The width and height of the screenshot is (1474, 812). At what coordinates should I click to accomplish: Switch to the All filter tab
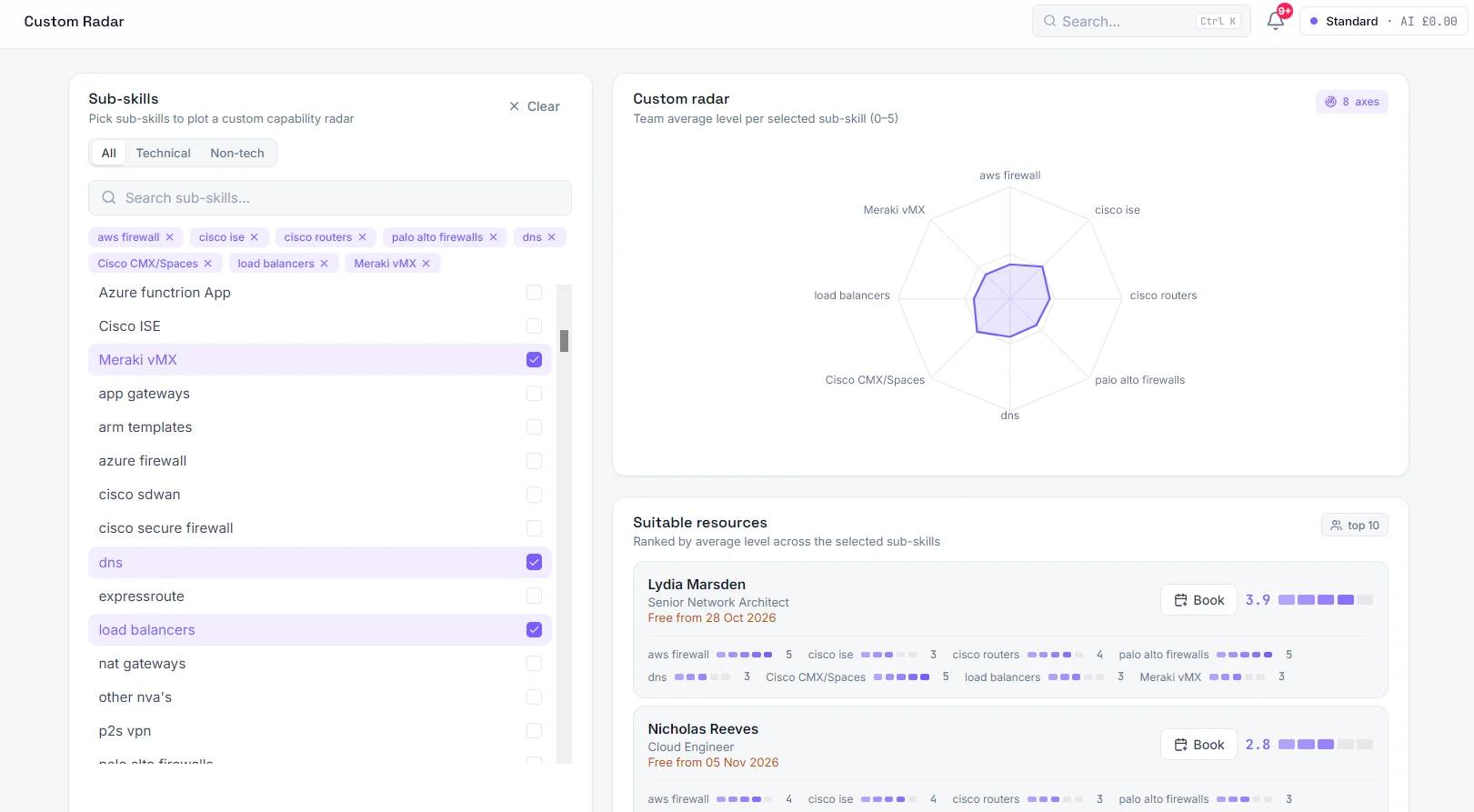[x=109, y=153]
